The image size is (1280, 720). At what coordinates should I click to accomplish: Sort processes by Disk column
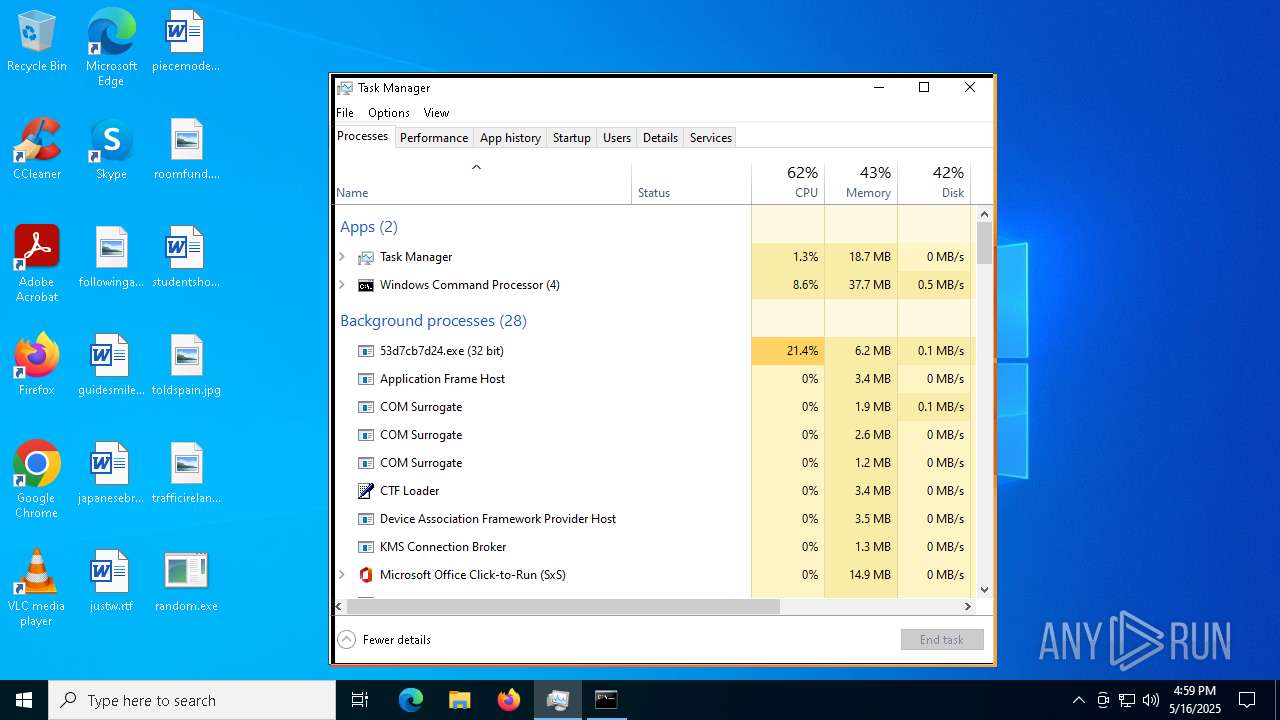pyautogui.click(x=934, y=183)
